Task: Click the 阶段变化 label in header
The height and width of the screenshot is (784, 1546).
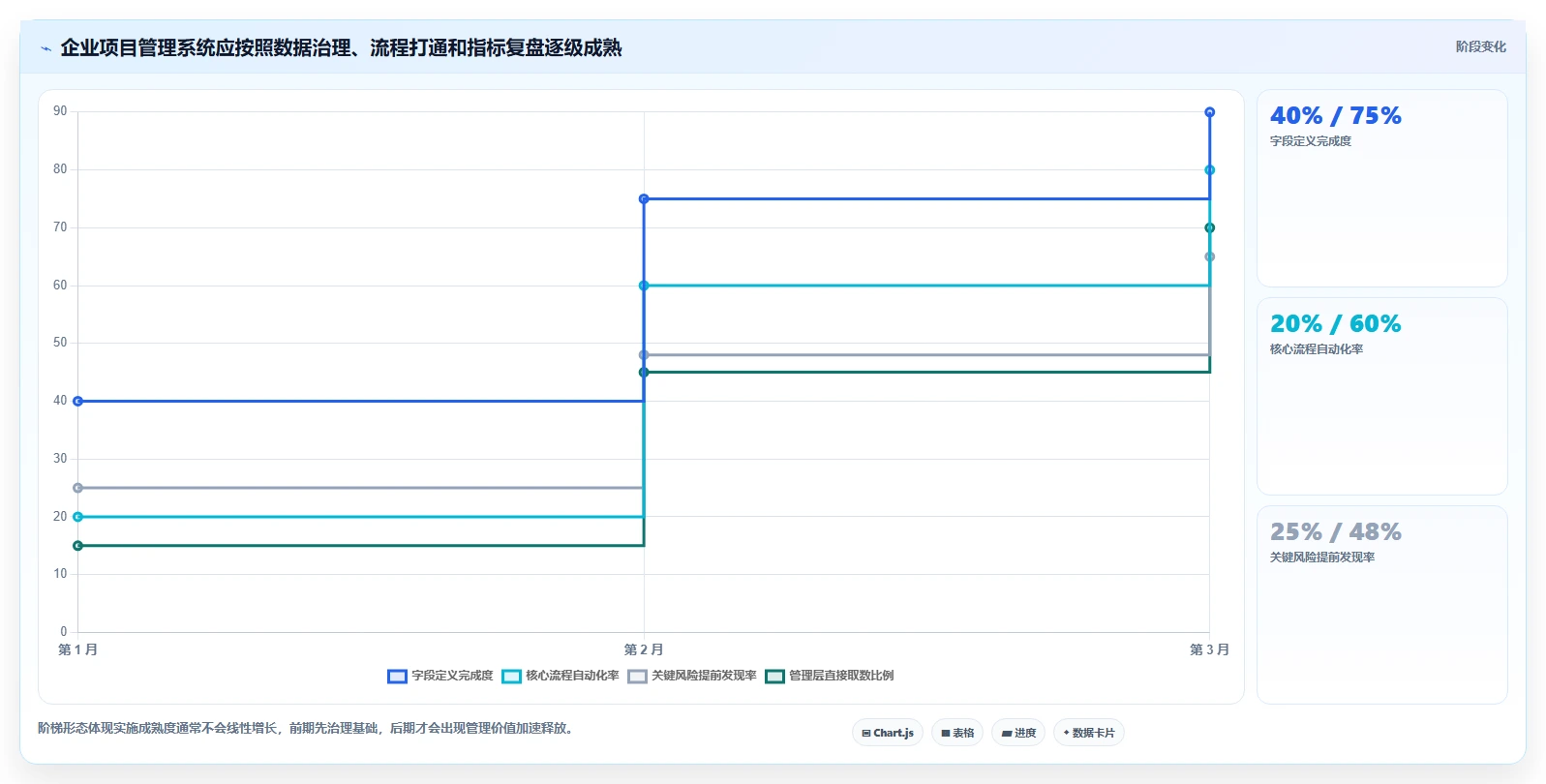Action: point(1481,46)
